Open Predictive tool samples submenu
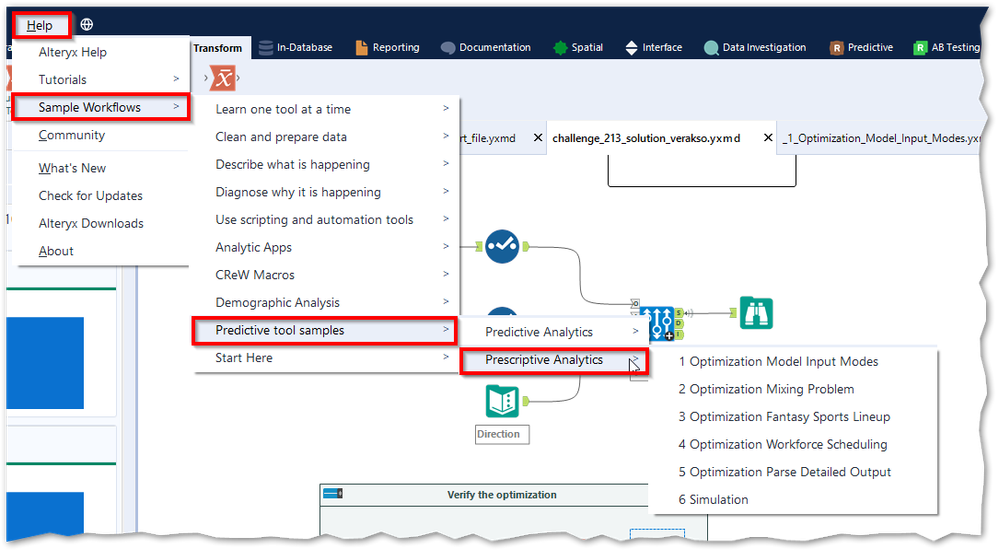Viewport: 999px width, 552px height. point(327,330)
